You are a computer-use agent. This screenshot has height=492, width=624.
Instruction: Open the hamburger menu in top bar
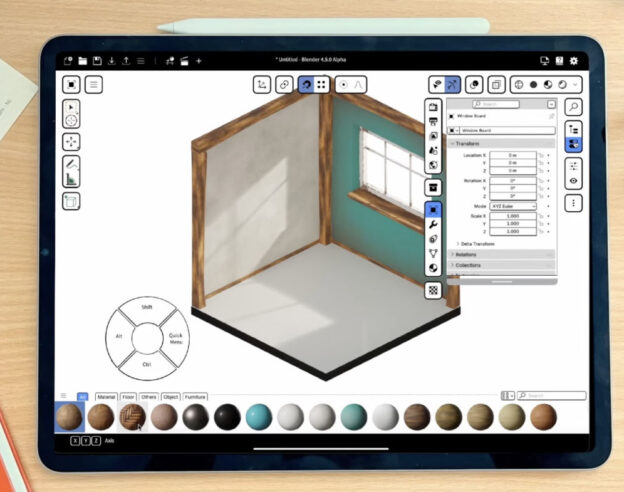140,61
